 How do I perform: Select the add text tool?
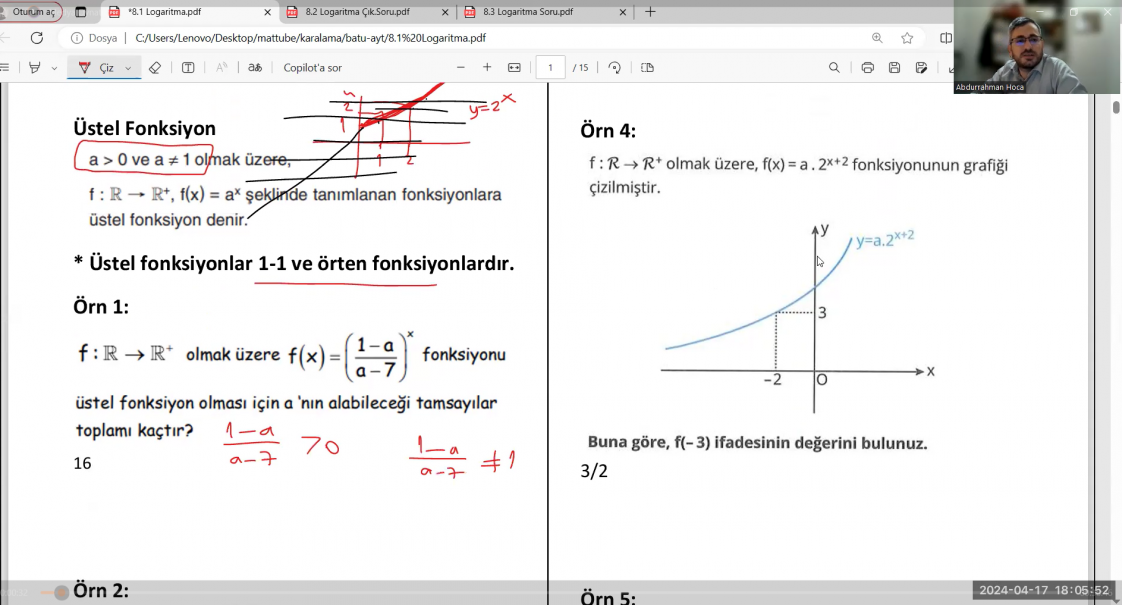coord(188,67)
